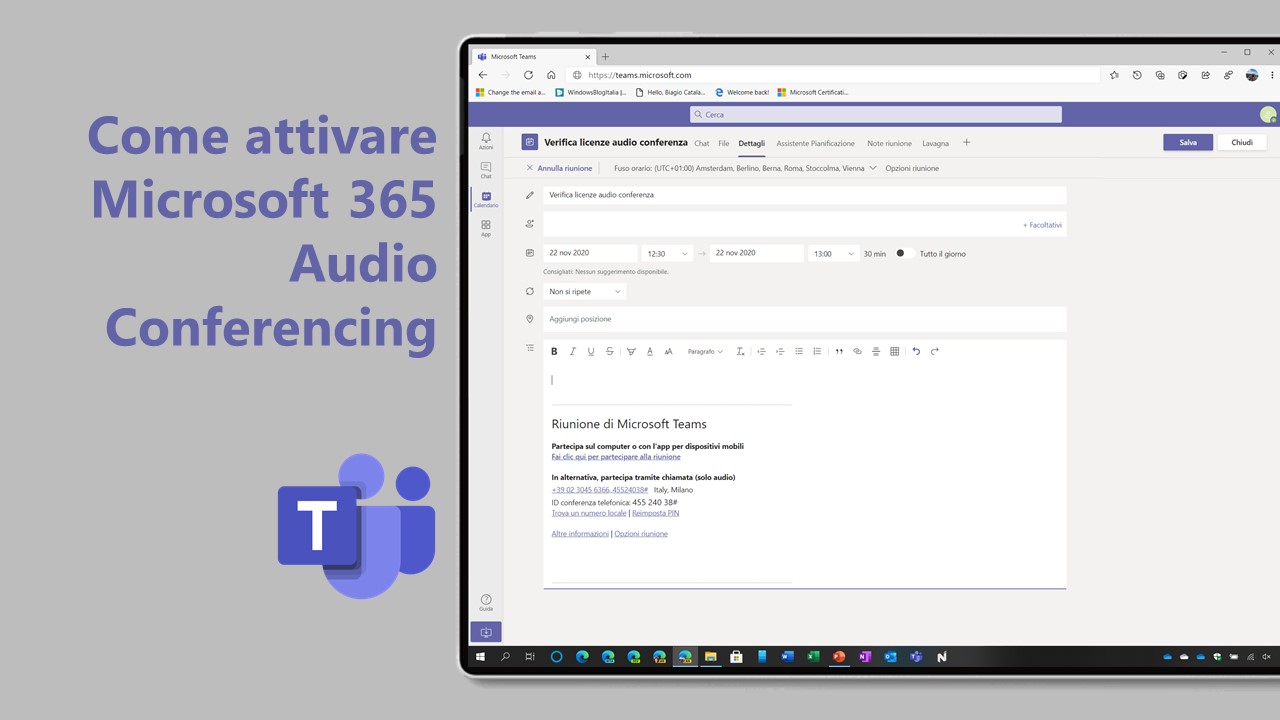The image size is (1280, 720).
Task: Add this page to browser favorites
Action: tap(1114, 75)
